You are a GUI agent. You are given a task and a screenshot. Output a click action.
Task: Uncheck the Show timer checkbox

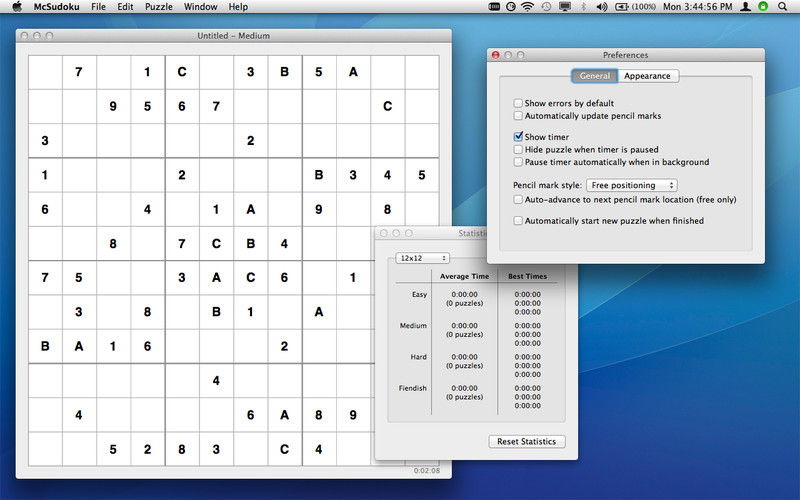tap(518, 137)
